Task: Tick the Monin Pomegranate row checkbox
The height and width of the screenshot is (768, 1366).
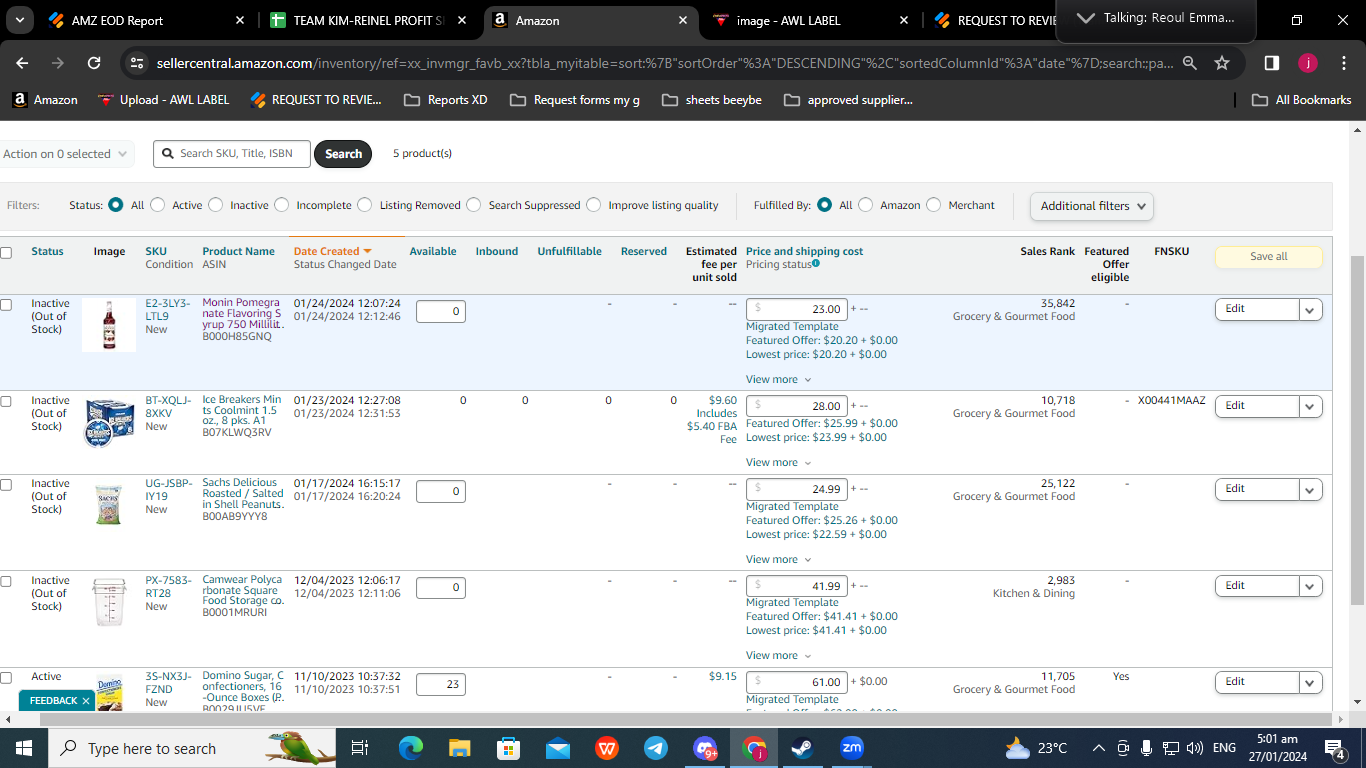Action: click(x=6, y=304)
